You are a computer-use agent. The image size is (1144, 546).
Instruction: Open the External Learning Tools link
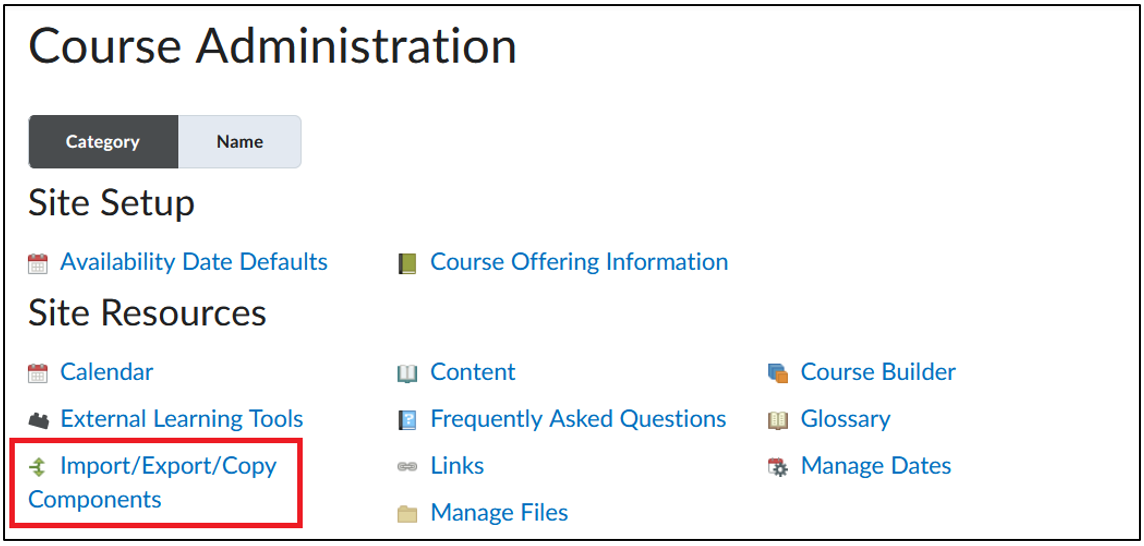[x=182, y=419]
